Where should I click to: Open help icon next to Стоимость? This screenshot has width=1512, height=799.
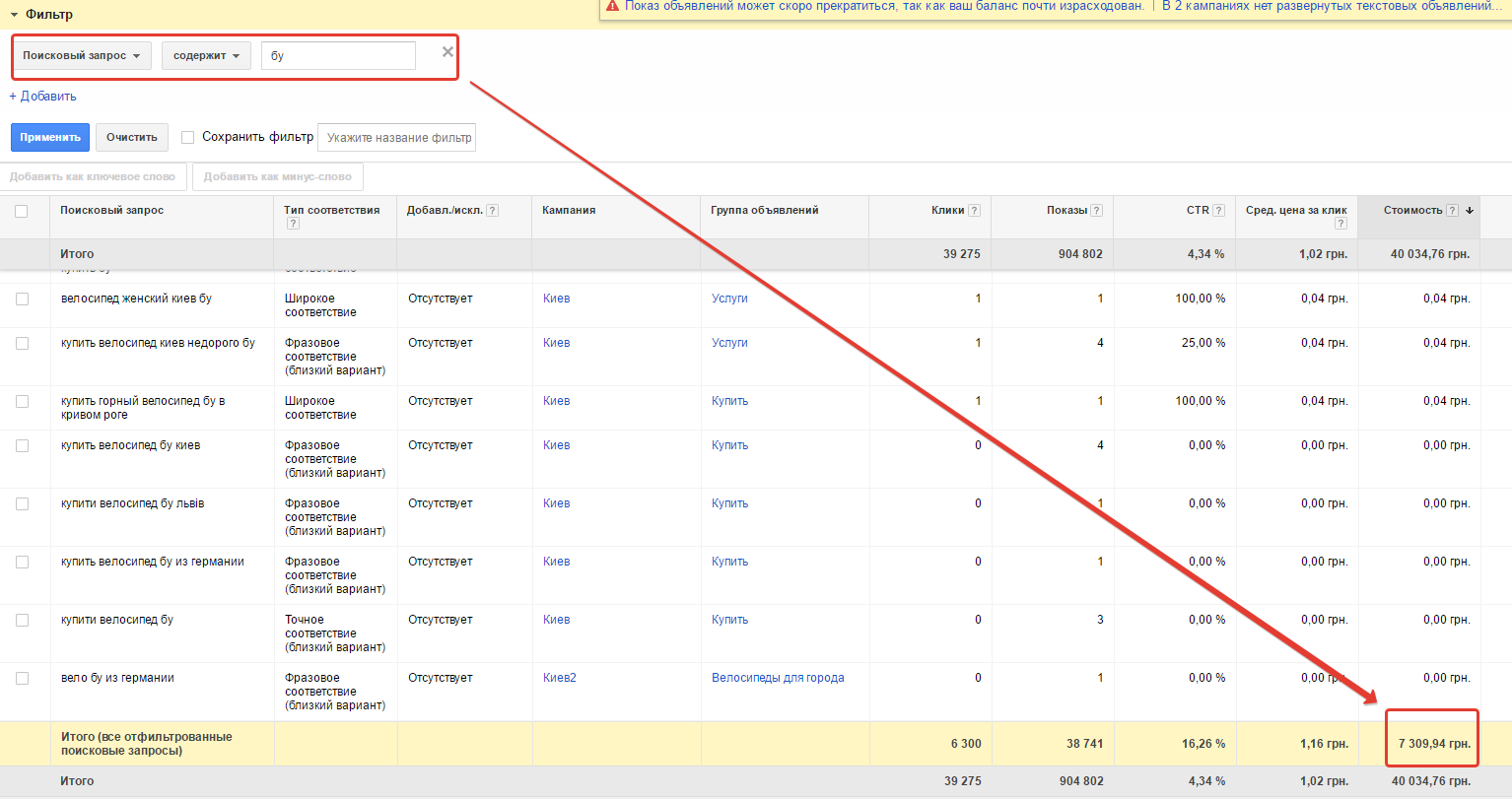pyautogui.click(x=1452, y=210)
